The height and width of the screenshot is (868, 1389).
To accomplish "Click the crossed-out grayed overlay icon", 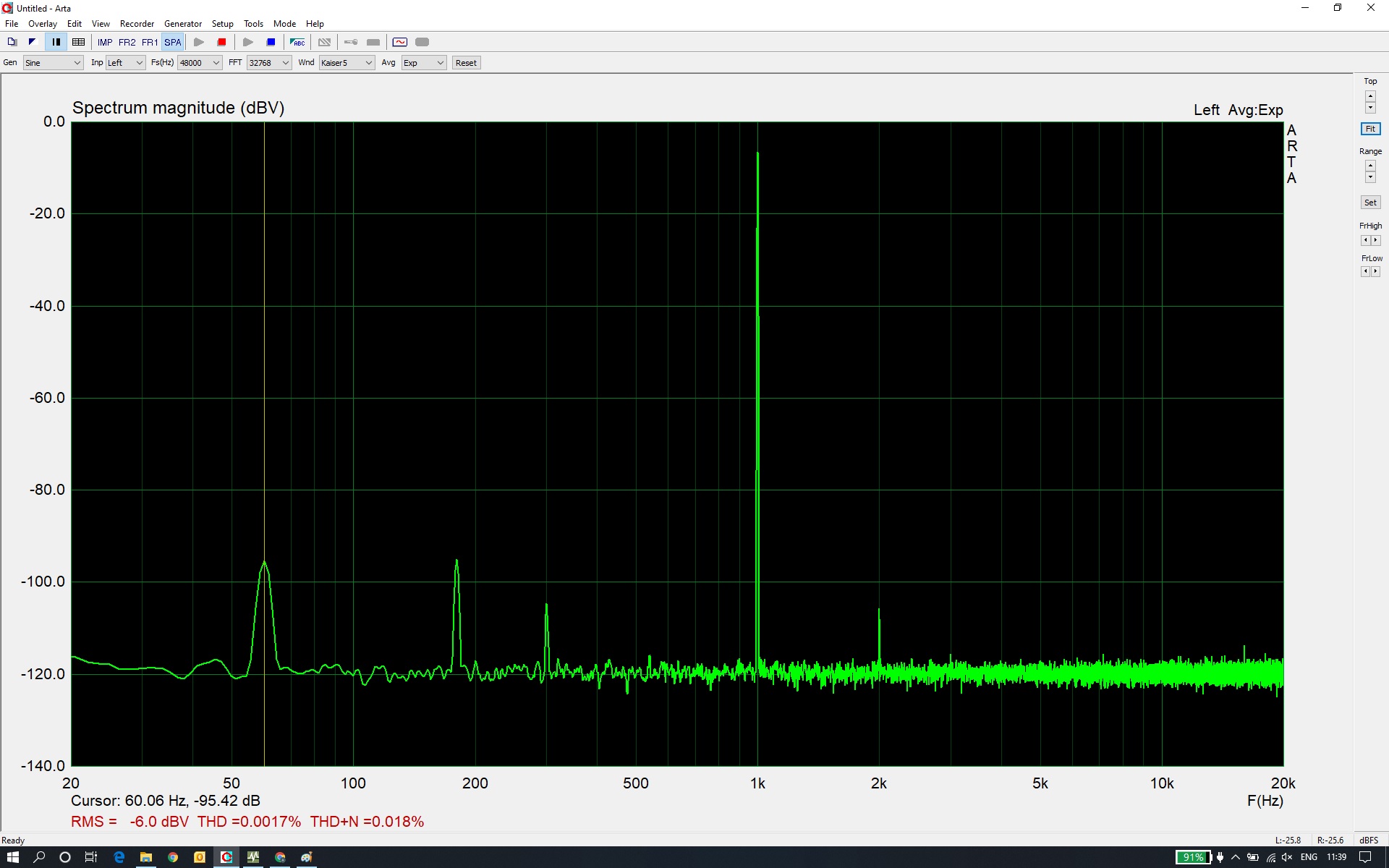I will pyautogui.click(x=325, y=42).
